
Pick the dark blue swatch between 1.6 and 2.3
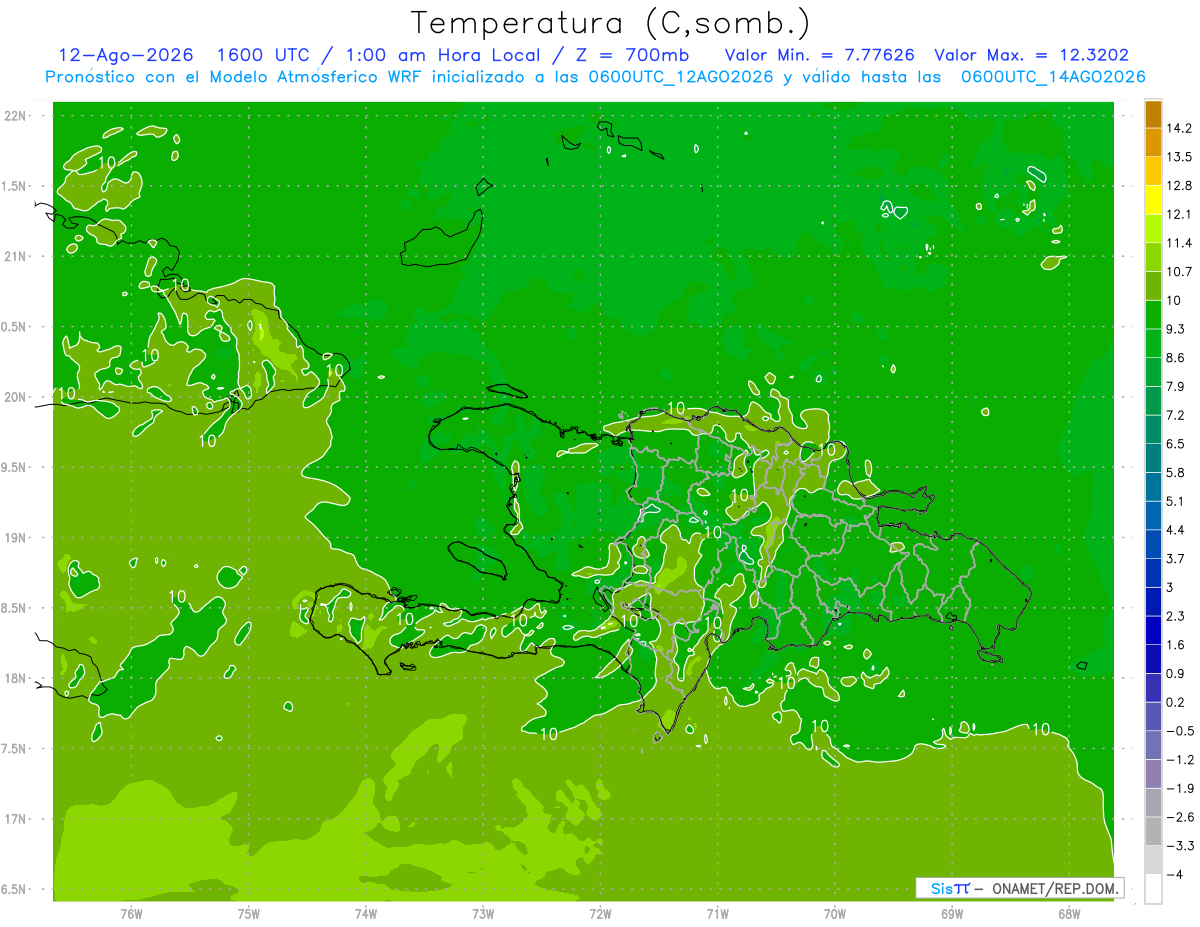point(1153,629)
